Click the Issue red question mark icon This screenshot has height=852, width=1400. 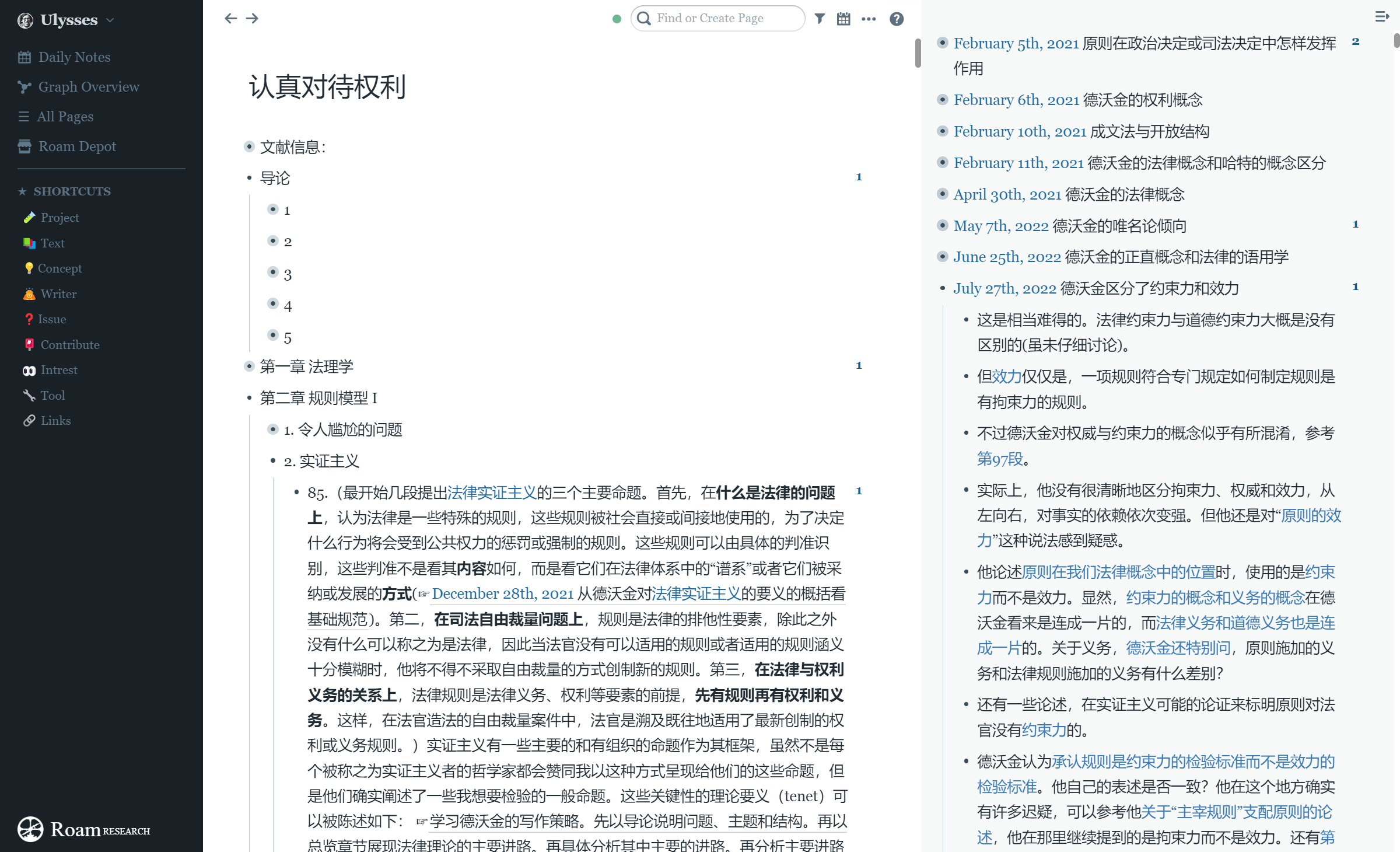tap(29, 319)
